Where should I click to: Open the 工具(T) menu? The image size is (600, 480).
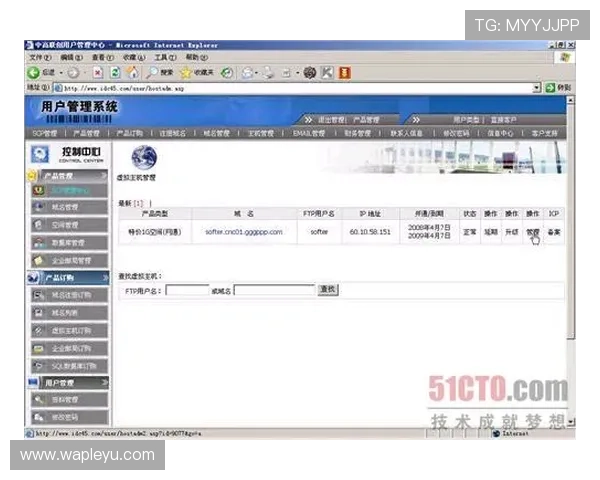(165, 57)
